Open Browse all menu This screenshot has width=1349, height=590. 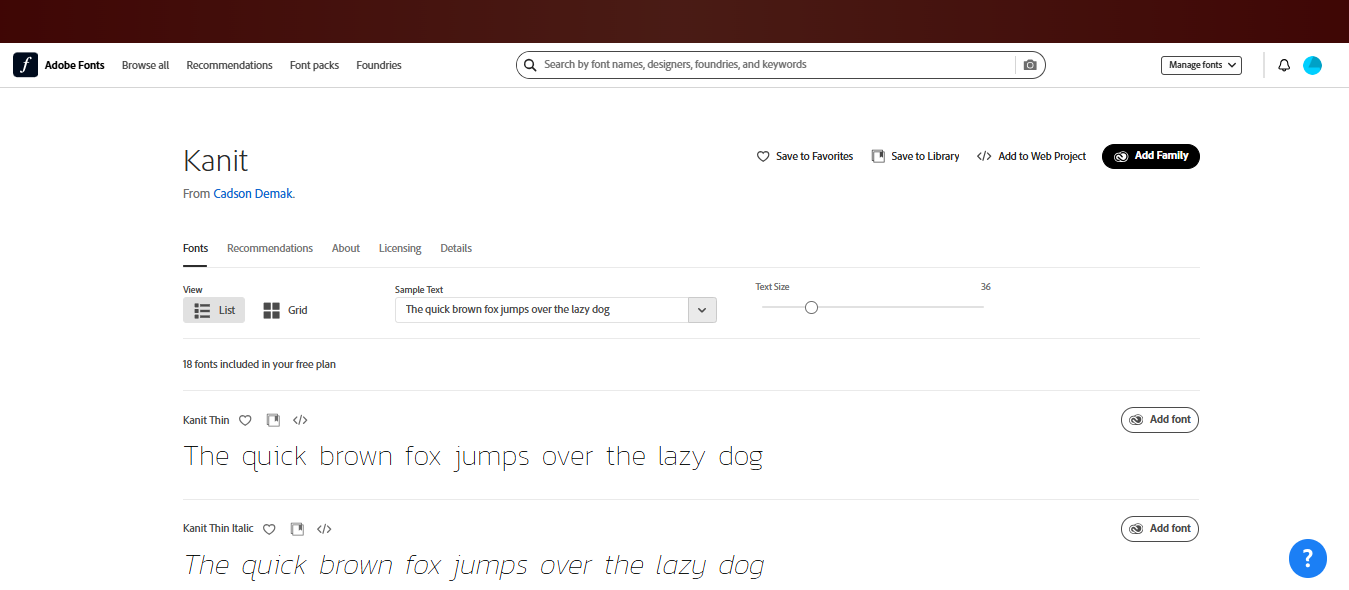pos(145,65)
